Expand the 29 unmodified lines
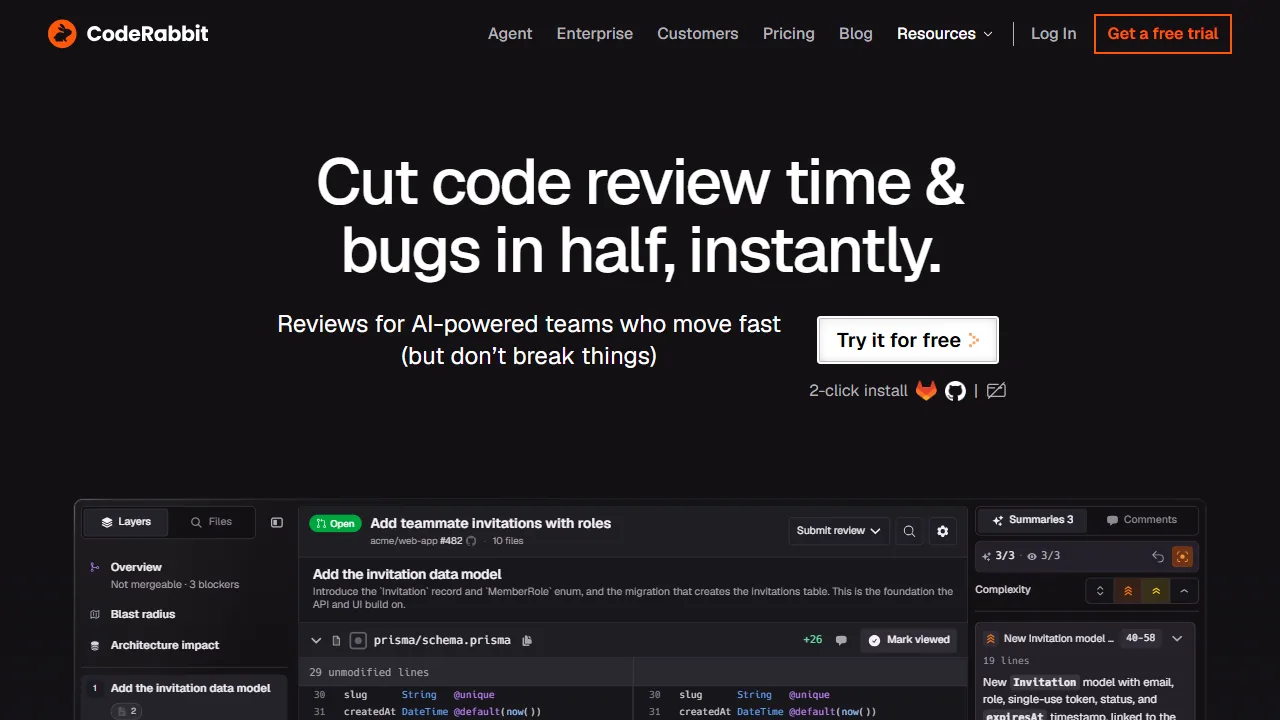 pyautogui.click(x=369, y=672)
